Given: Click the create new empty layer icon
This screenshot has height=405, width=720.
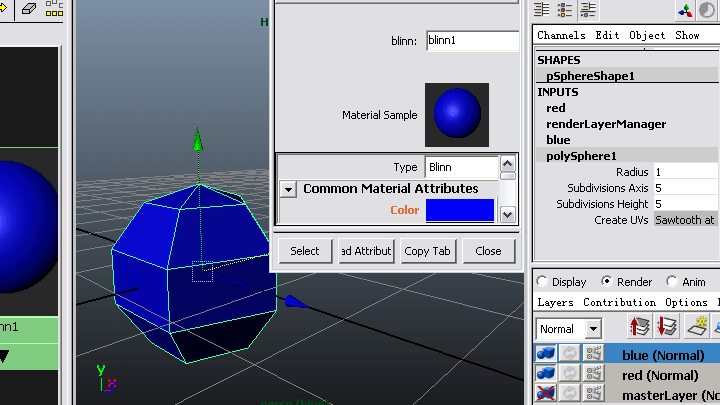Looking at the screenshot, I should (x=695, y=327).
